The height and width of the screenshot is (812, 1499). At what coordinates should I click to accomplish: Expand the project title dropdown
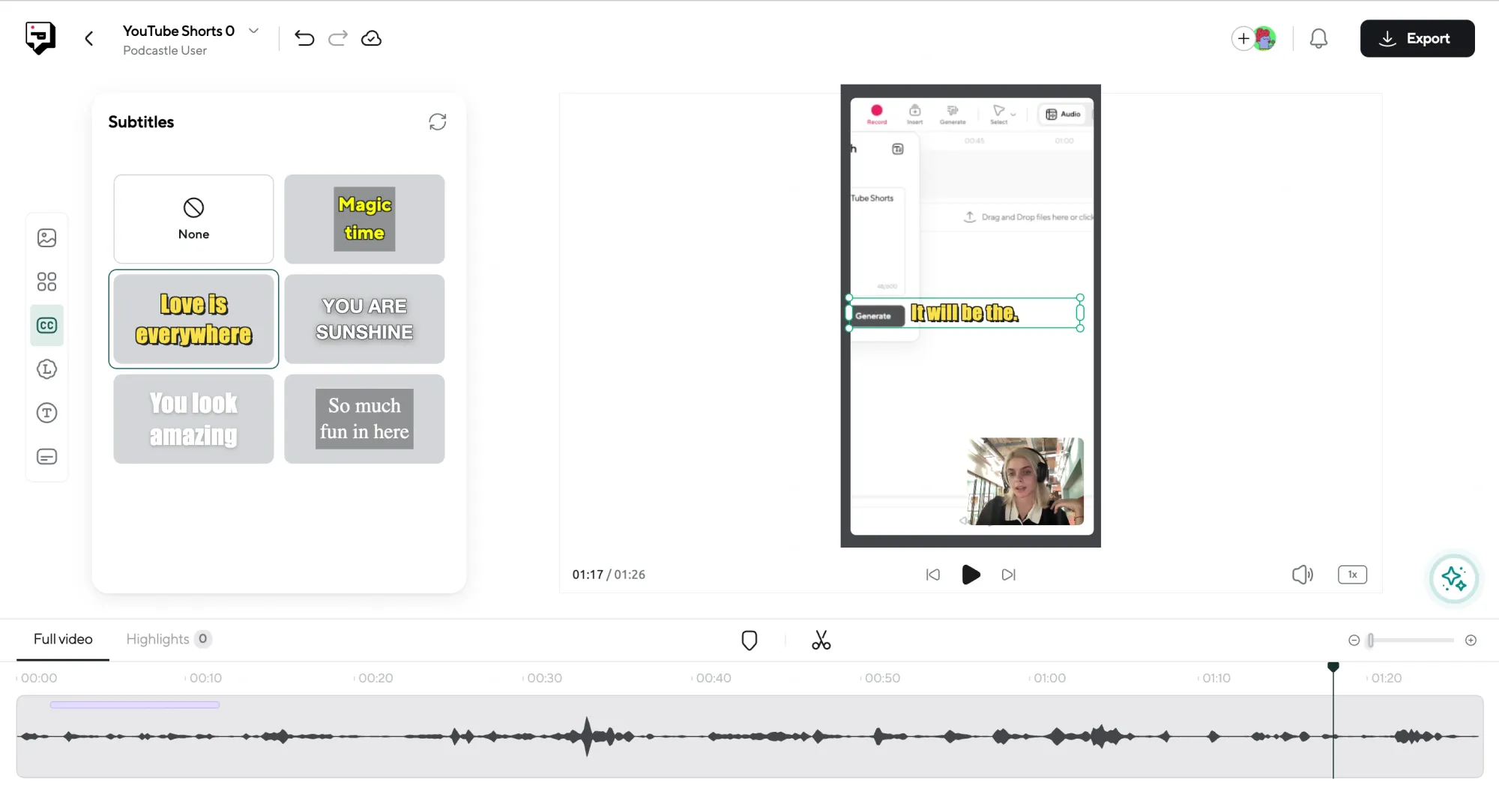pos(253,30)
